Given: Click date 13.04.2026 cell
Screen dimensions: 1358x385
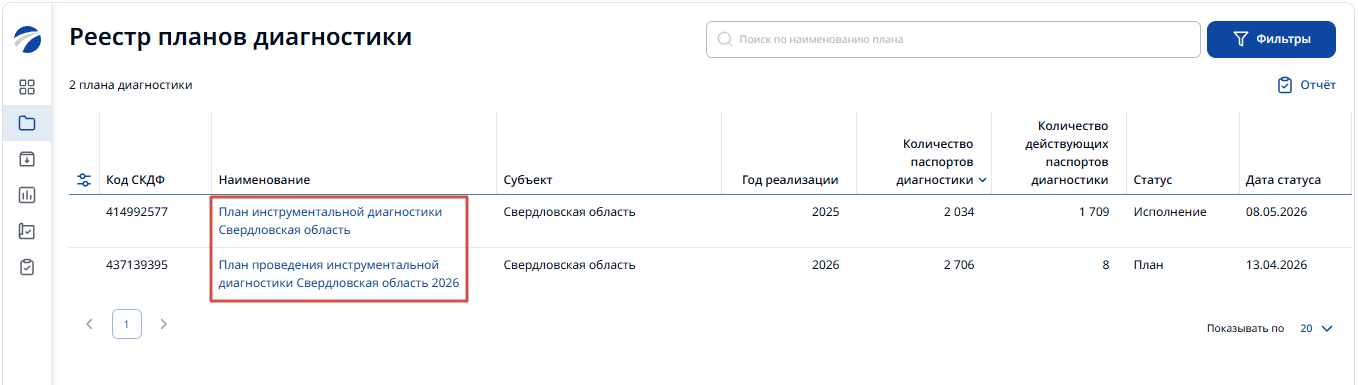Looking at the screenshot, I should coord(1277,265).
